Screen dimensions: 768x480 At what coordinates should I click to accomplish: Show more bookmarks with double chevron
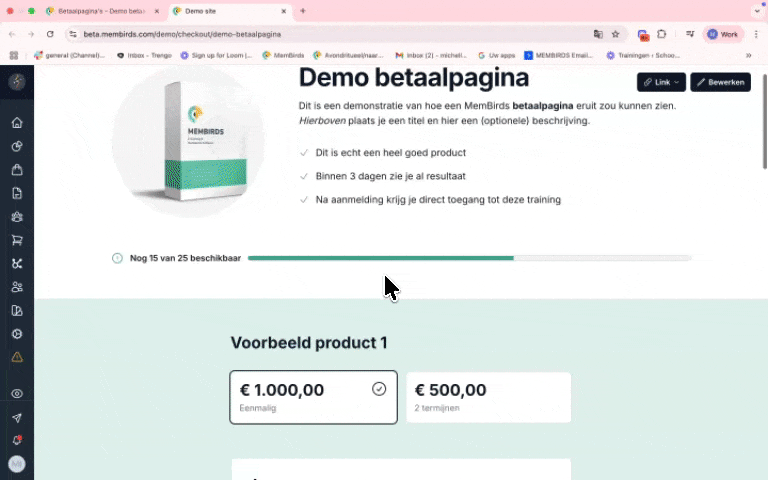[748, 55]
